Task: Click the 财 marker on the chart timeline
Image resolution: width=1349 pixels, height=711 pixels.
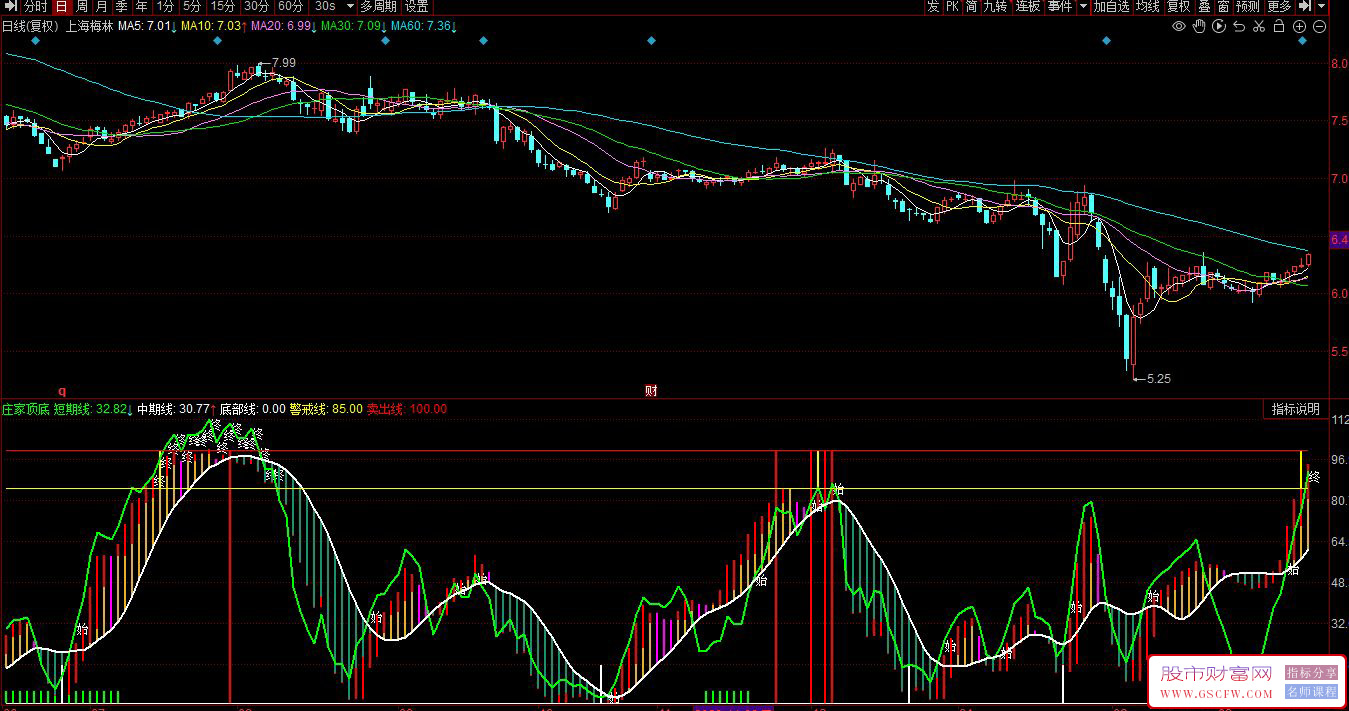Action: [650, 391]
